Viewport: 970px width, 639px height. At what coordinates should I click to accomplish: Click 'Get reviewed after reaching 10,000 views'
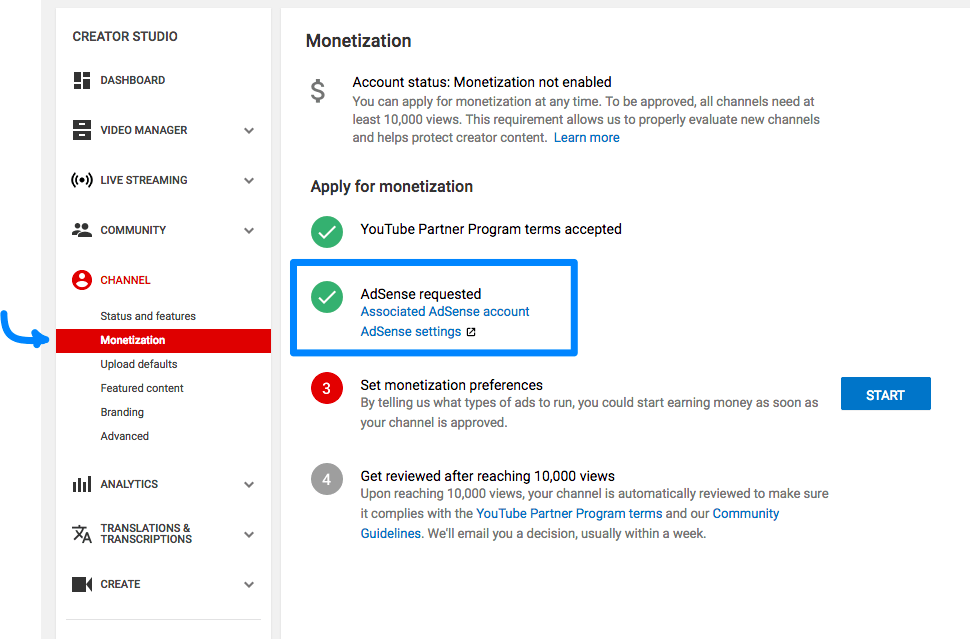487,476
